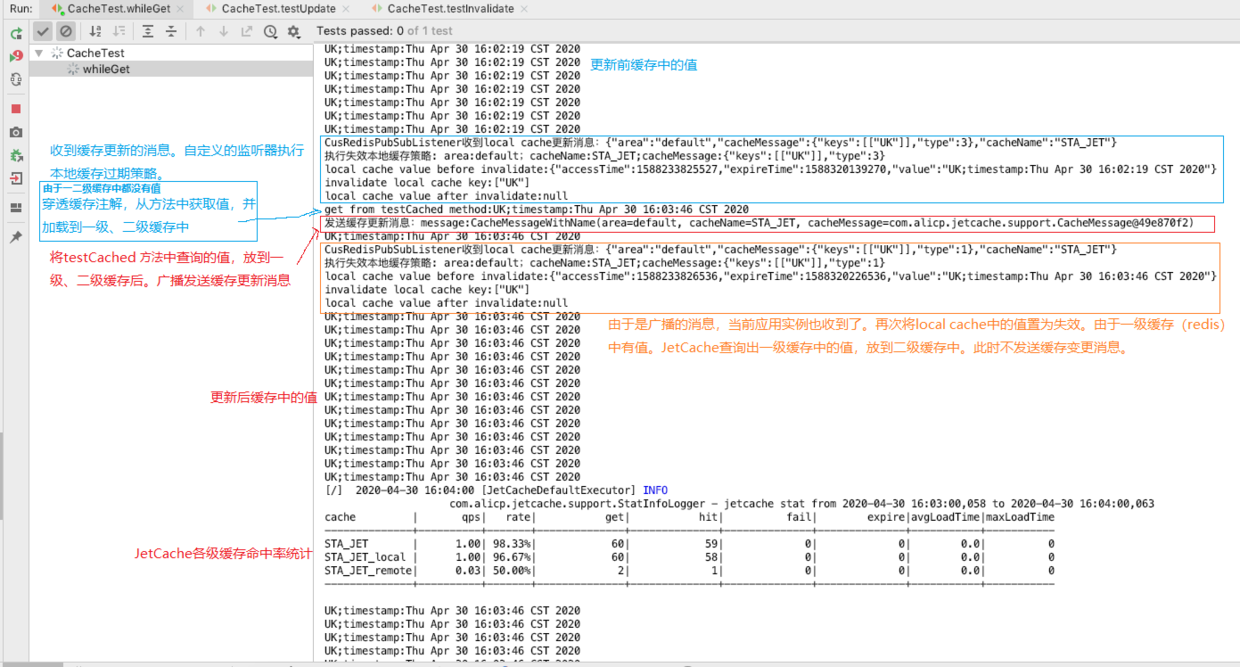
Task: Sort tests alphabetically
Action: point(96,32)
